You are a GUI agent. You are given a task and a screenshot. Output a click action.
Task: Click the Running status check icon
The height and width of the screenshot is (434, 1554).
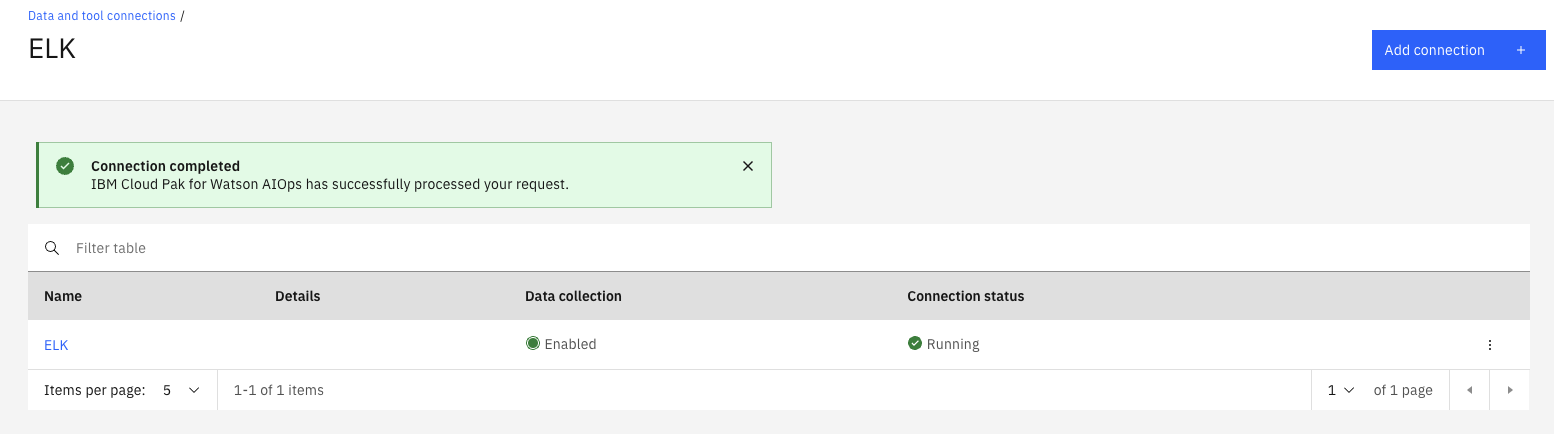click(914, 343)
